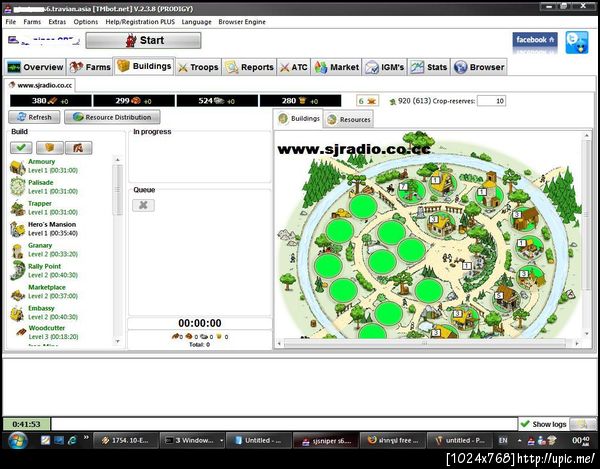
Task: Click the Resource Distribution button
Action: (112, 117)
